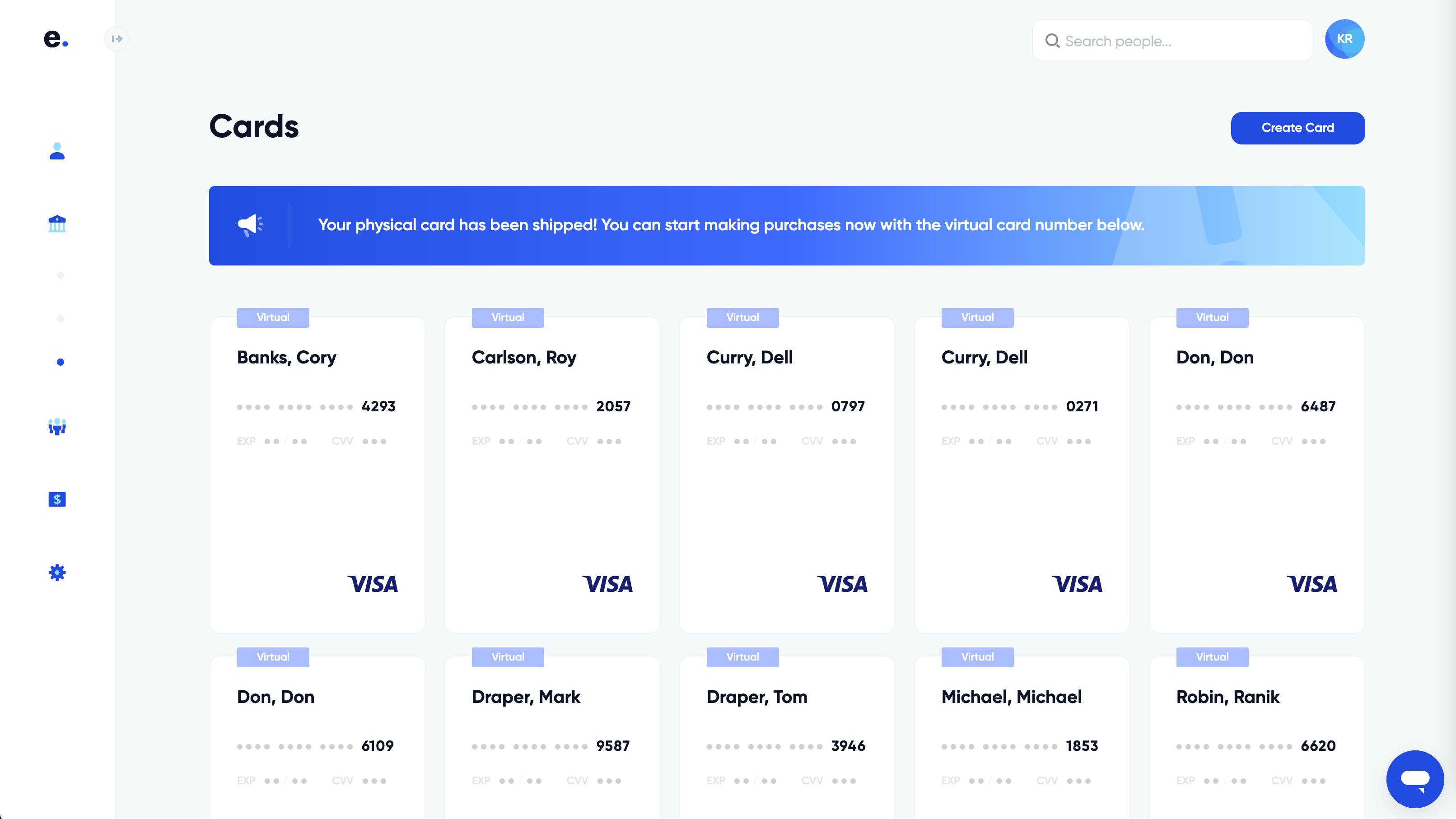Open the settings gear icon
This screenshot has height=819, width=1456.
57,572
